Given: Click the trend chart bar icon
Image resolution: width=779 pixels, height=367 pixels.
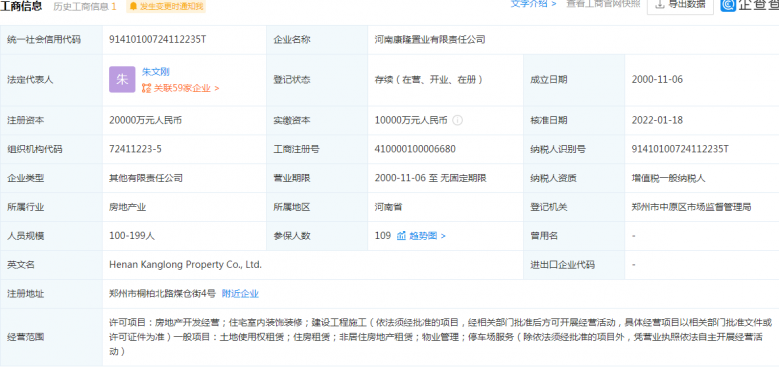Looking at the screenshot, I should click(401, 236).
